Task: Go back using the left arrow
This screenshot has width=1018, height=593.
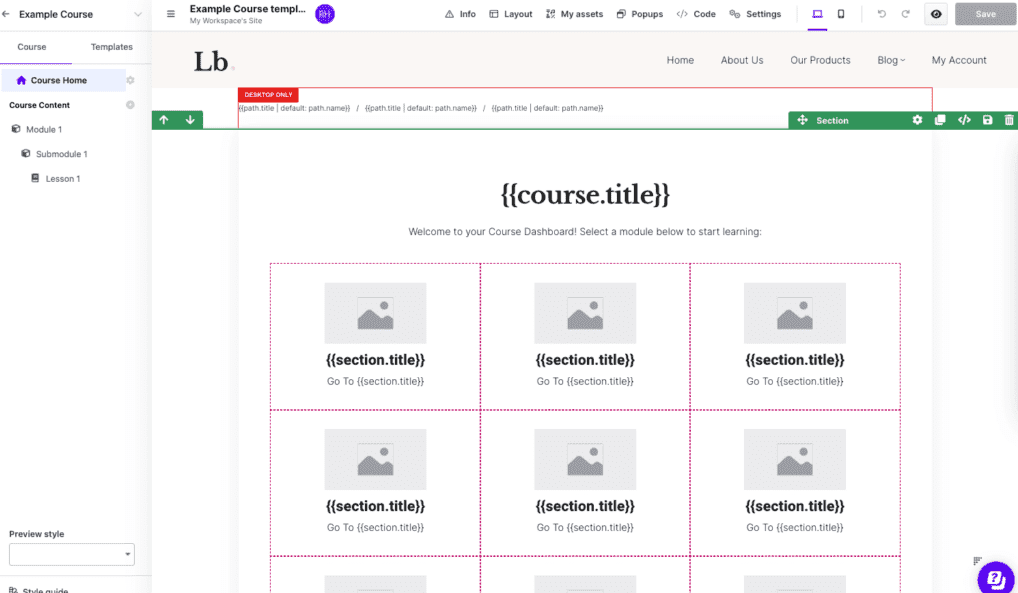Action: pyautogui.click(x=6, y=14)
